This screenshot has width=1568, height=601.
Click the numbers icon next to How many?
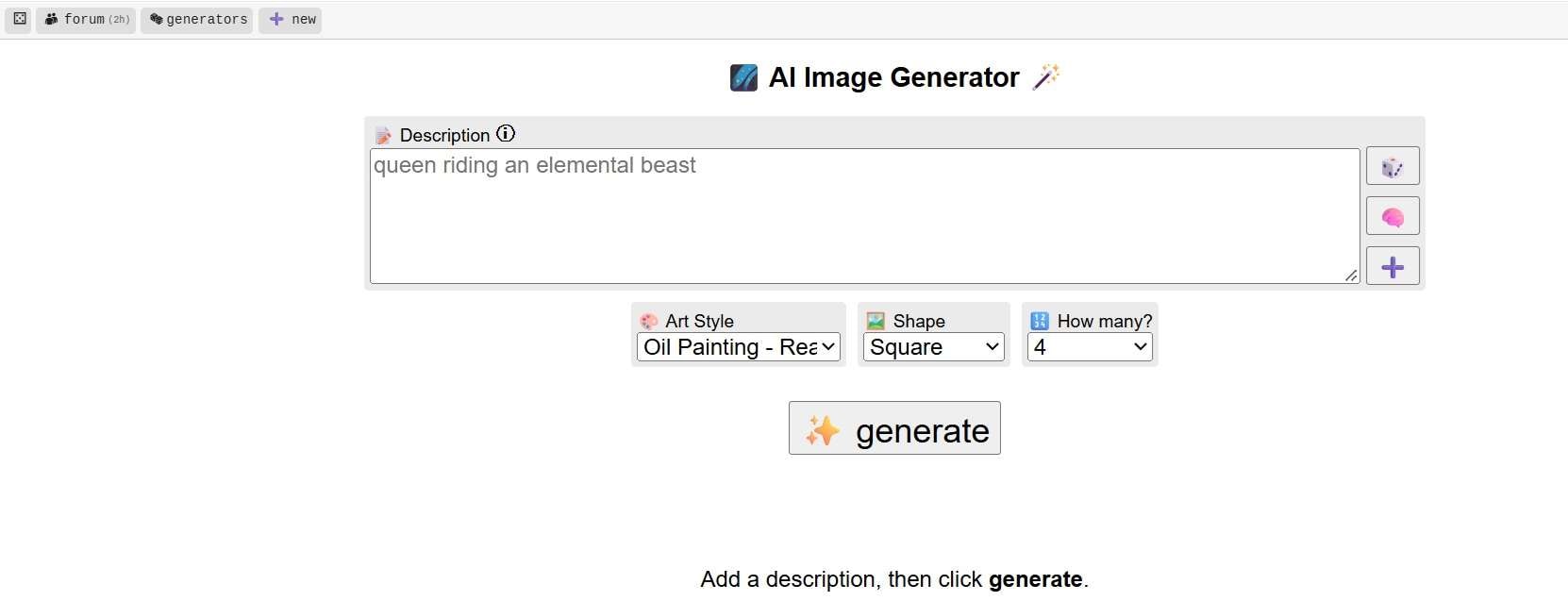1040,321
